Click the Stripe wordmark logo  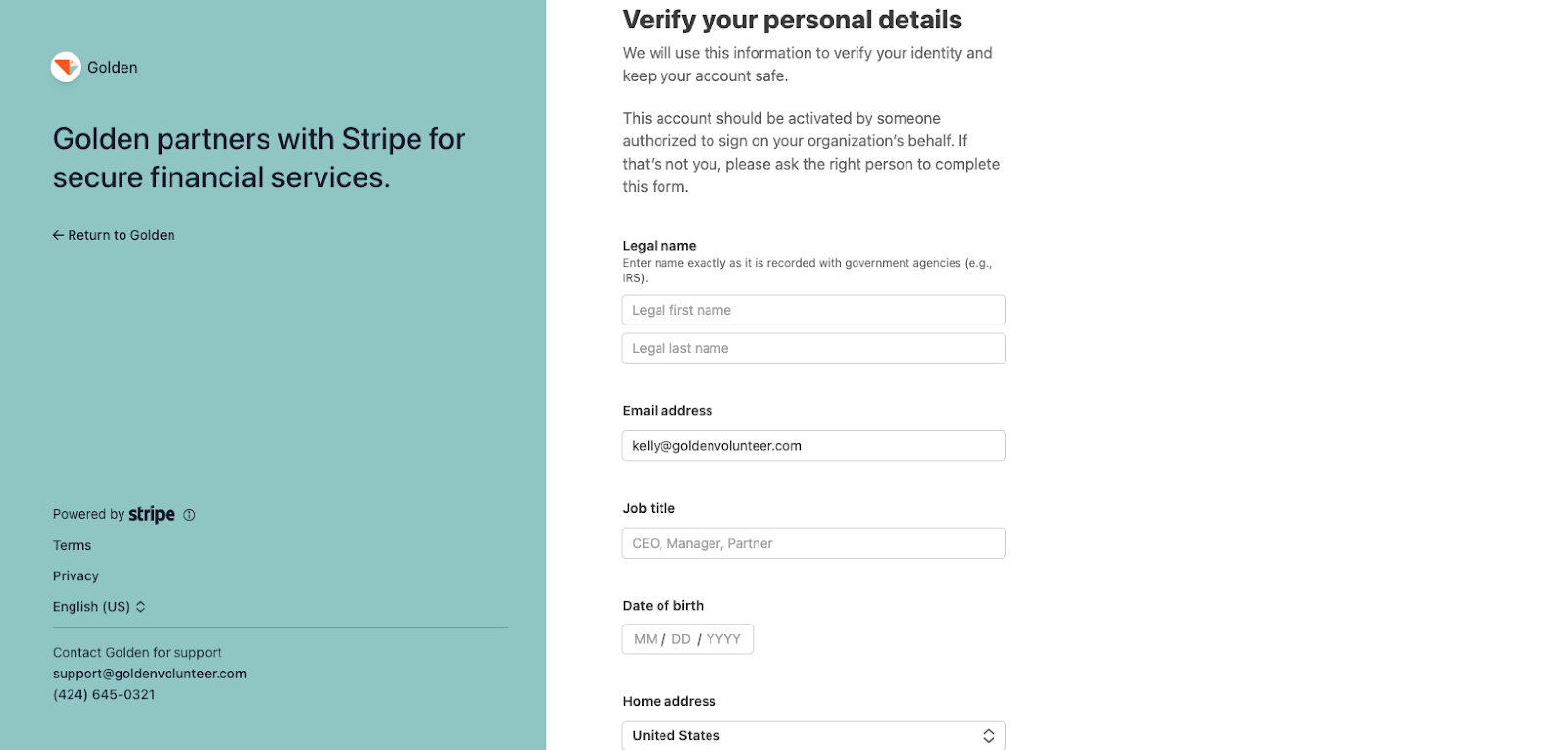[152, 514]
